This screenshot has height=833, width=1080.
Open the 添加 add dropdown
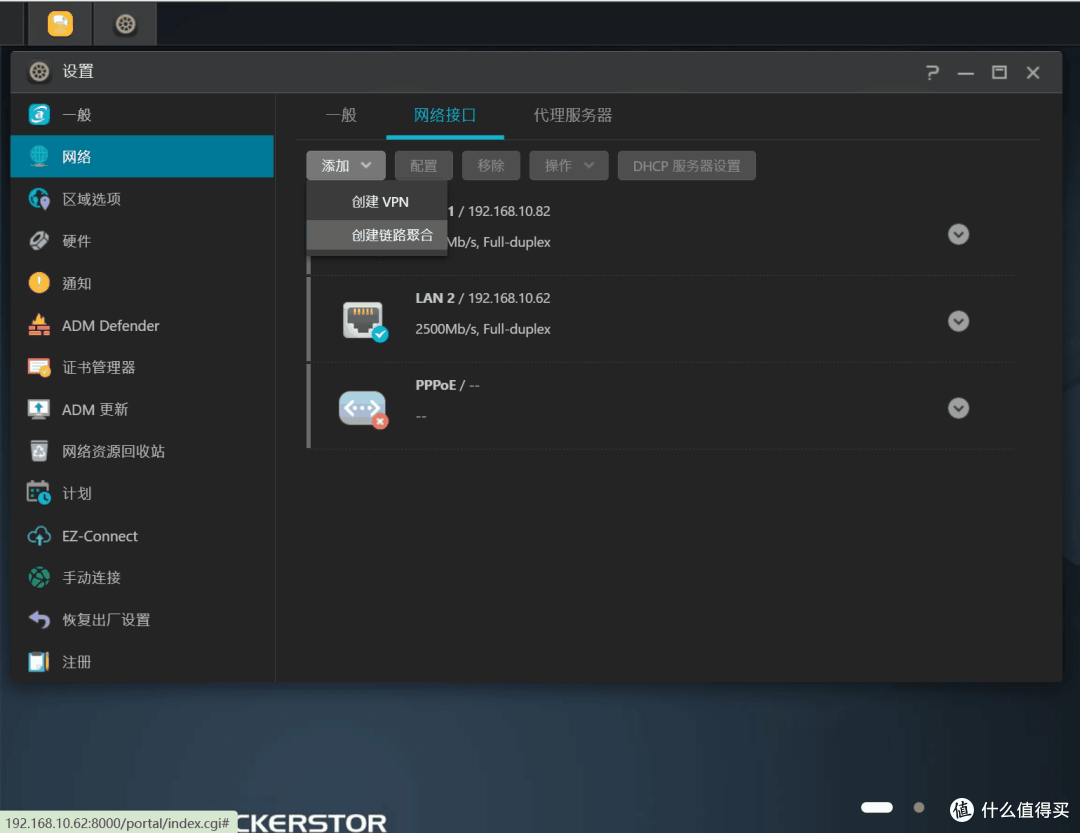coord(346,166)
